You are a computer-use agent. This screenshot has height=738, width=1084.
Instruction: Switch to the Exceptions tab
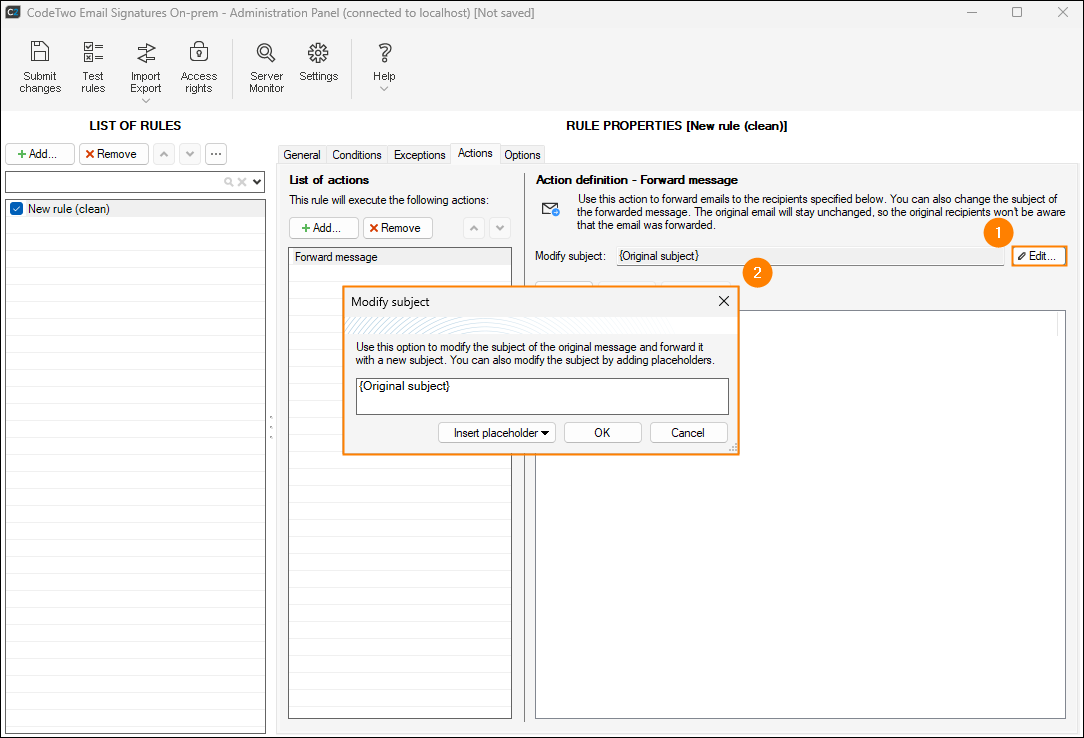(419, 155)
